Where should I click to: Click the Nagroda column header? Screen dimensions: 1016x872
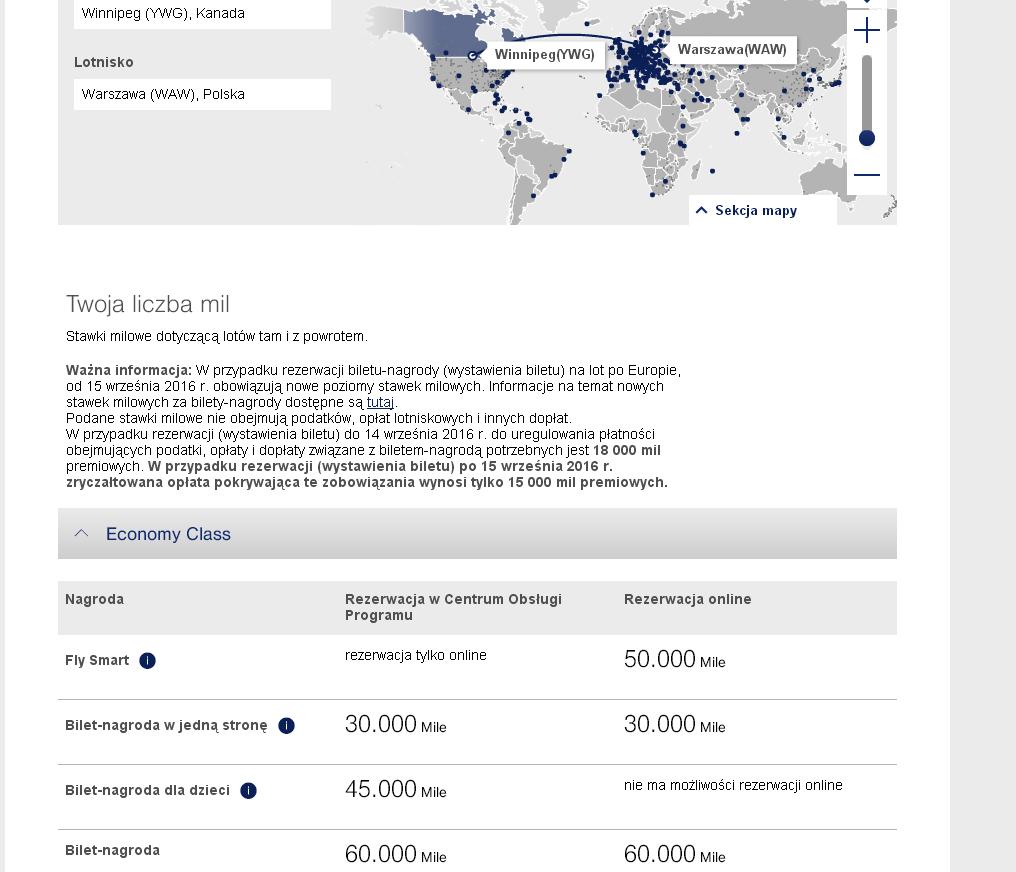(95, 599)
